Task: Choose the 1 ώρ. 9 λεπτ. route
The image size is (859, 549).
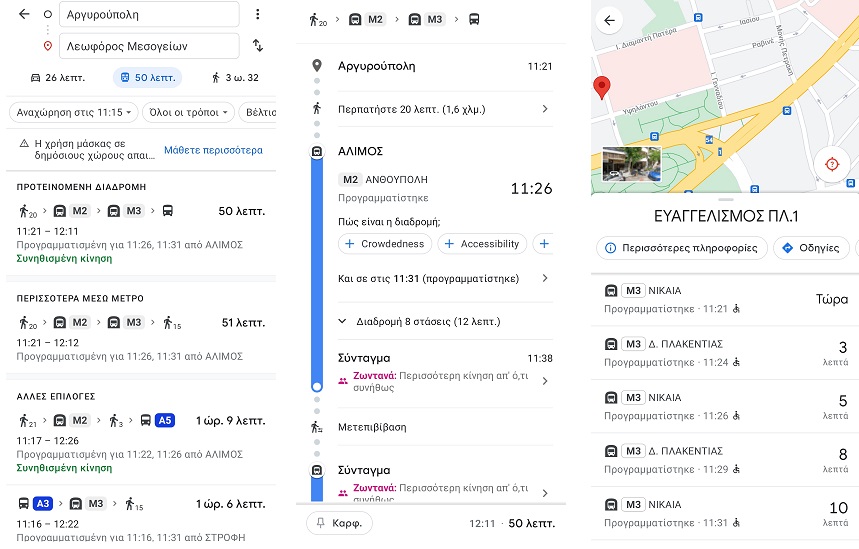Action: [x=141, y=444]
